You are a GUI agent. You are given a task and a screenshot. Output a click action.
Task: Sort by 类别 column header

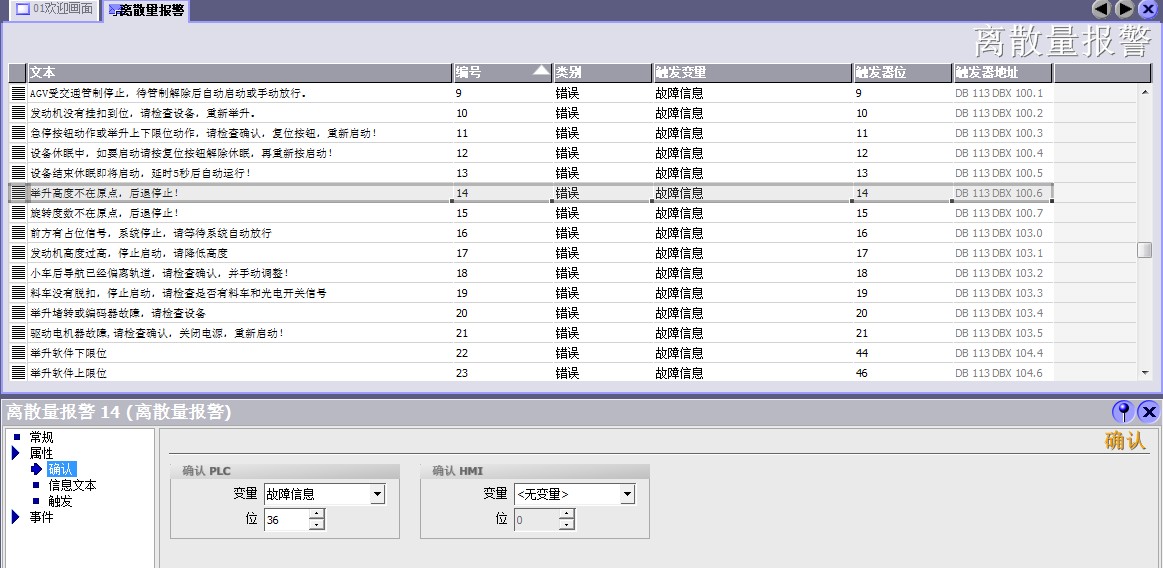coord(602,73)
